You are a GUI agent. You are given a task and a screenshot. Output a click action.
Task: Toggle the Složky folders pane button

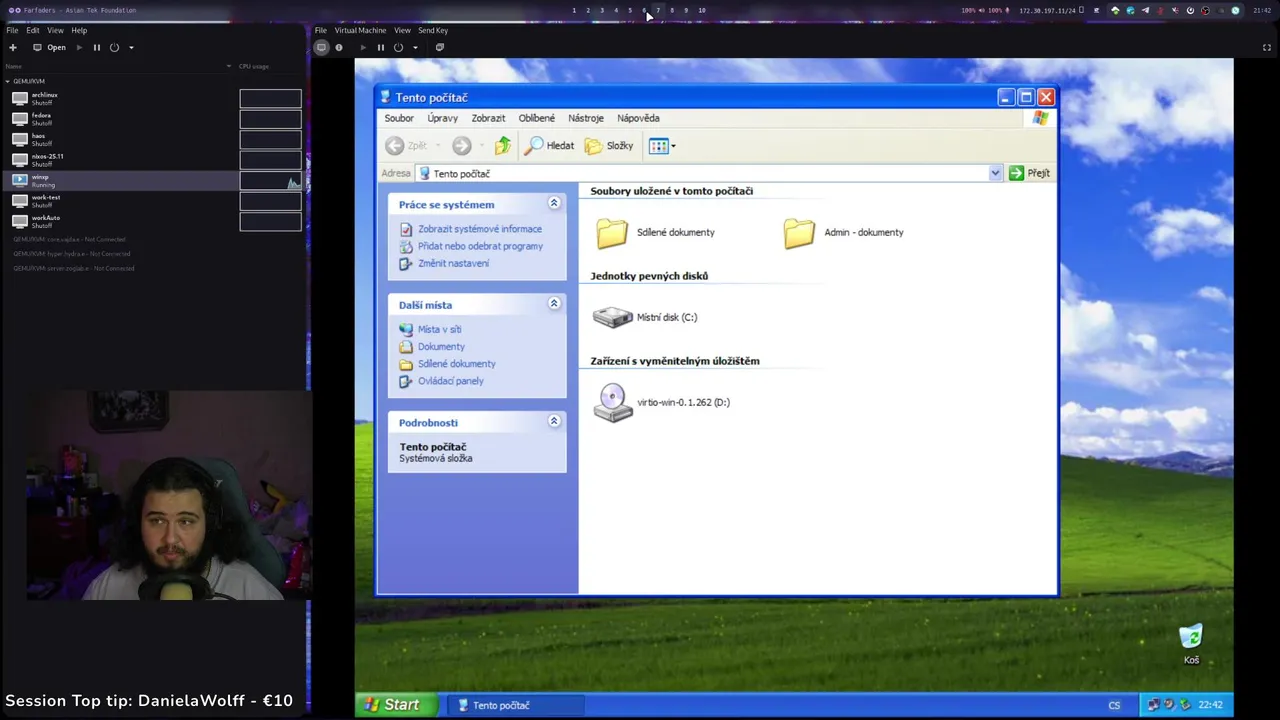(x=609, y=146)
